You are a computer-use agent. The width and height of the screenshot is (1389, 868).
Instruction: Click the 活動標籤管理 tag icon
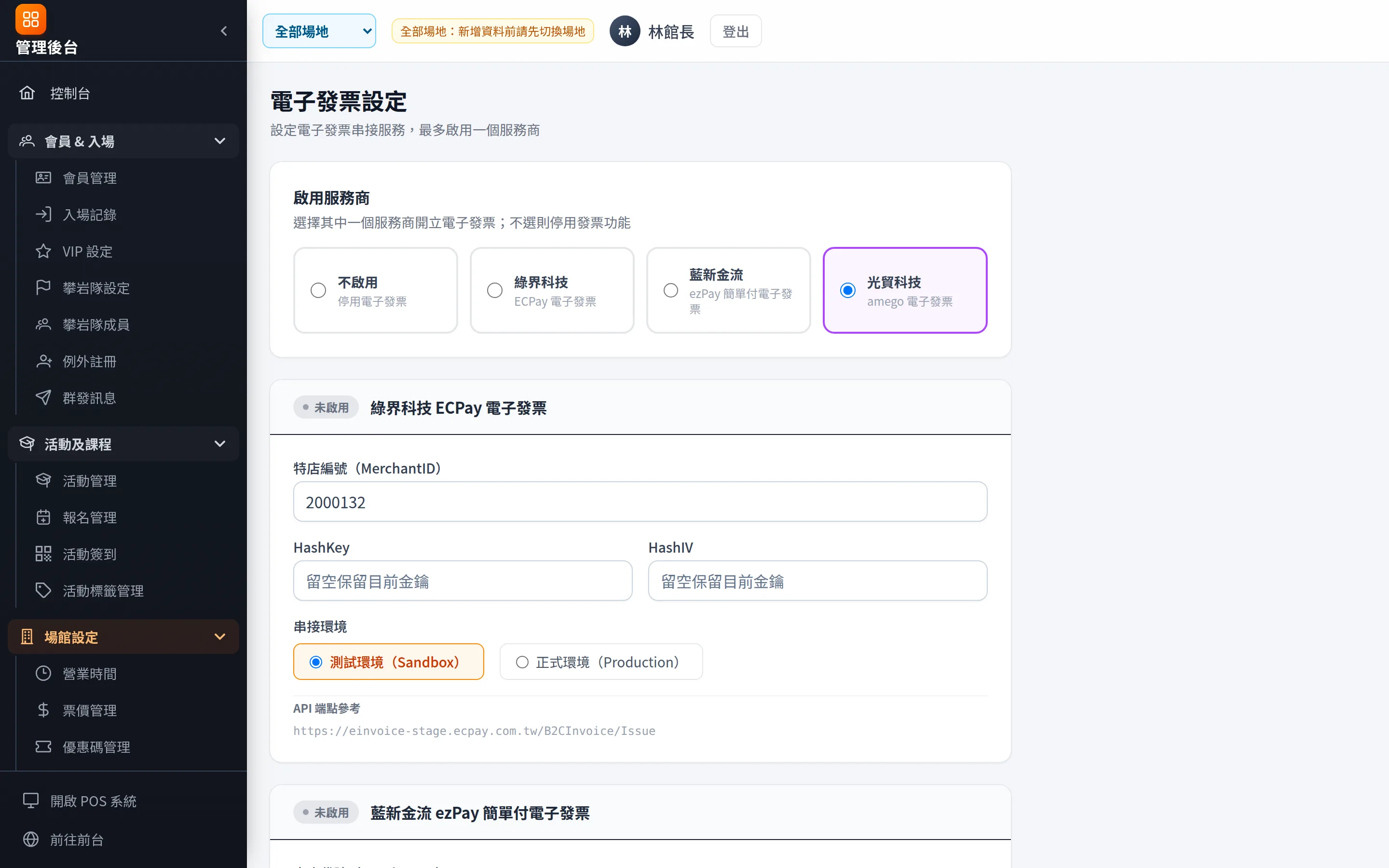[43, 591]
